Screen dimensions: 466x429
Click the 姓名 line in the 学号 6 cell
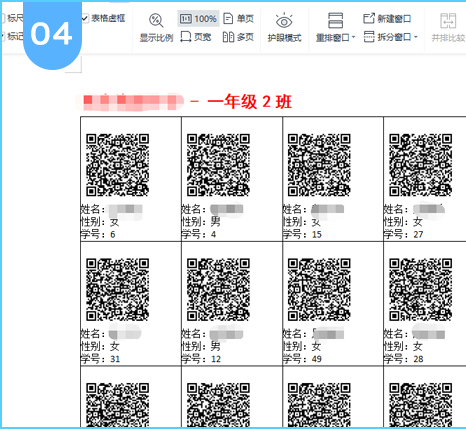pyautogui.click(x=112, y=209)
